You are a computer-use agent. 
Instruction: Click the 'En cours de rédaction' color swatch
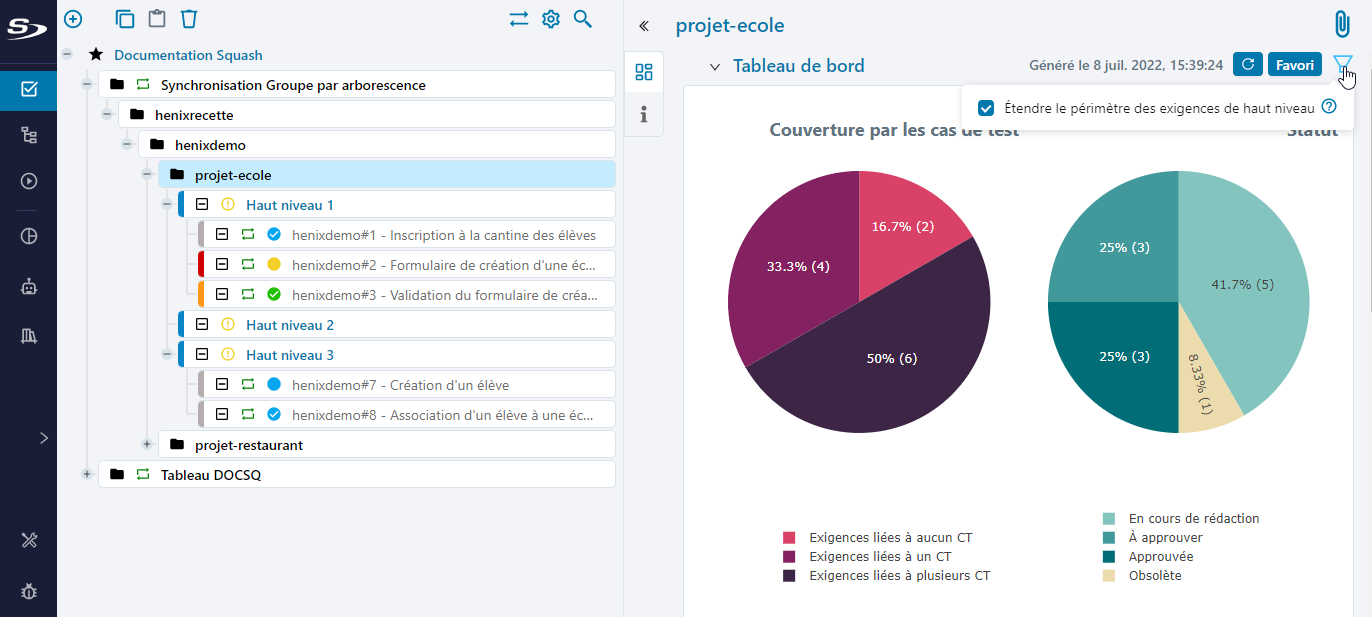[1109, 518]
